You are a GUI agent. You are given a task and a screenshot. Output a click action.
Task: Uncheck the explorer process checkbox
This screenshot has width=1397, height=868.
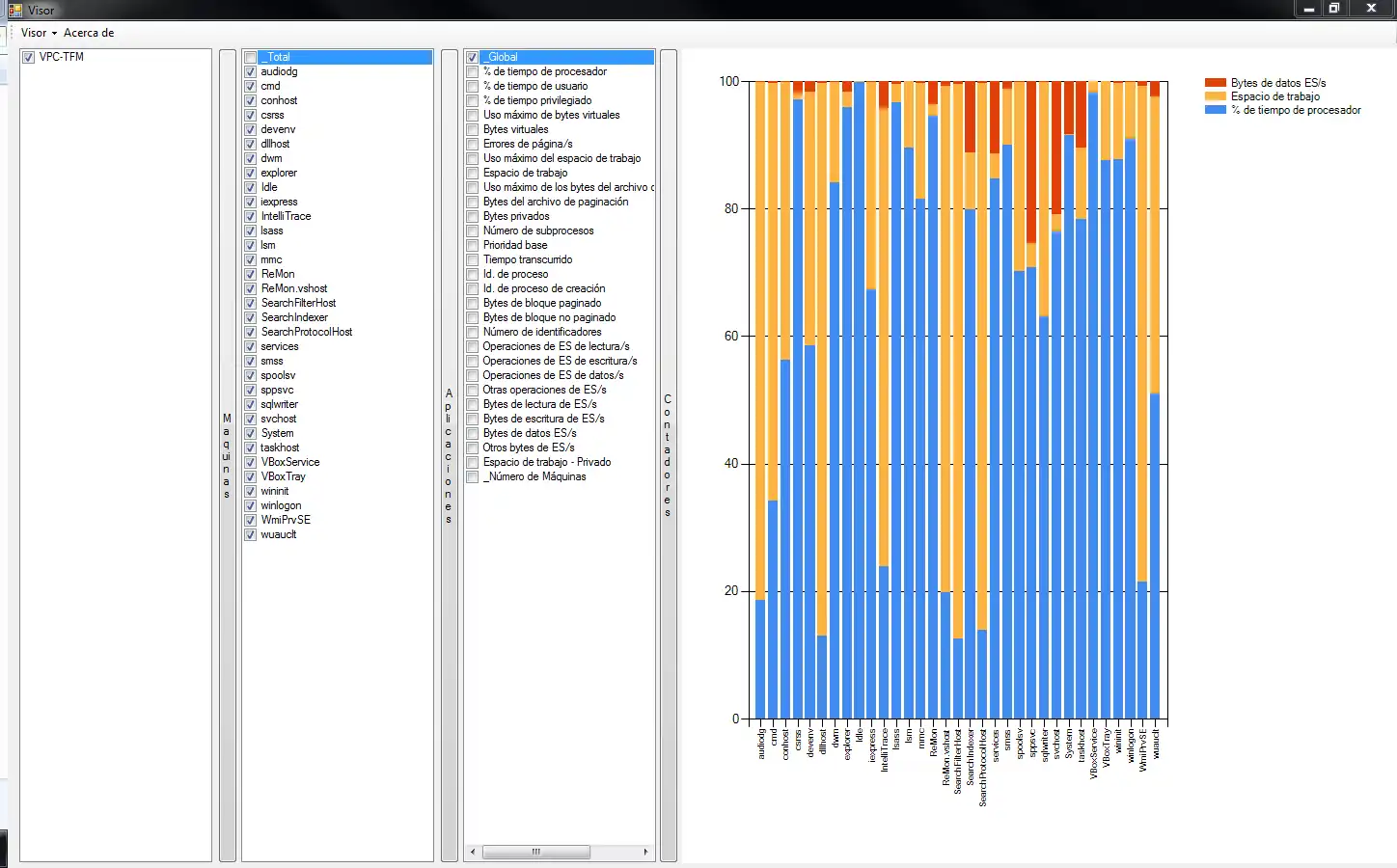pyautogui.click(x=251, y=173)
